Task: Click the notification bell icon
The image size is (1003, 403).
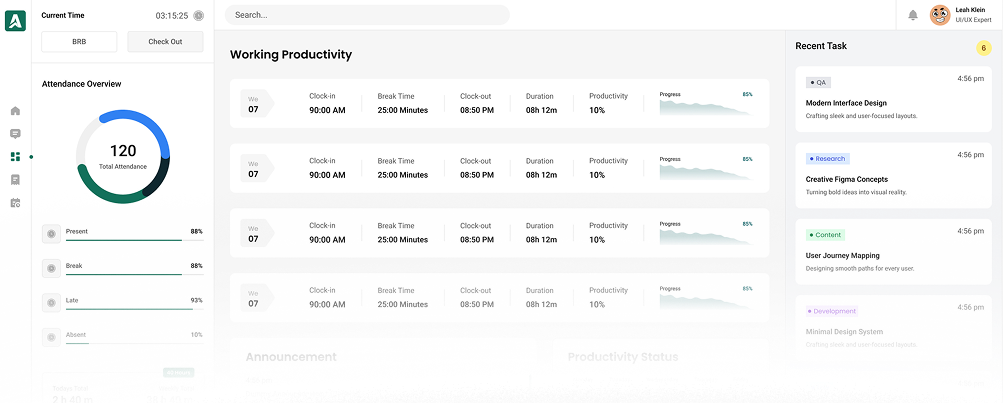Action: click(912, 15)
